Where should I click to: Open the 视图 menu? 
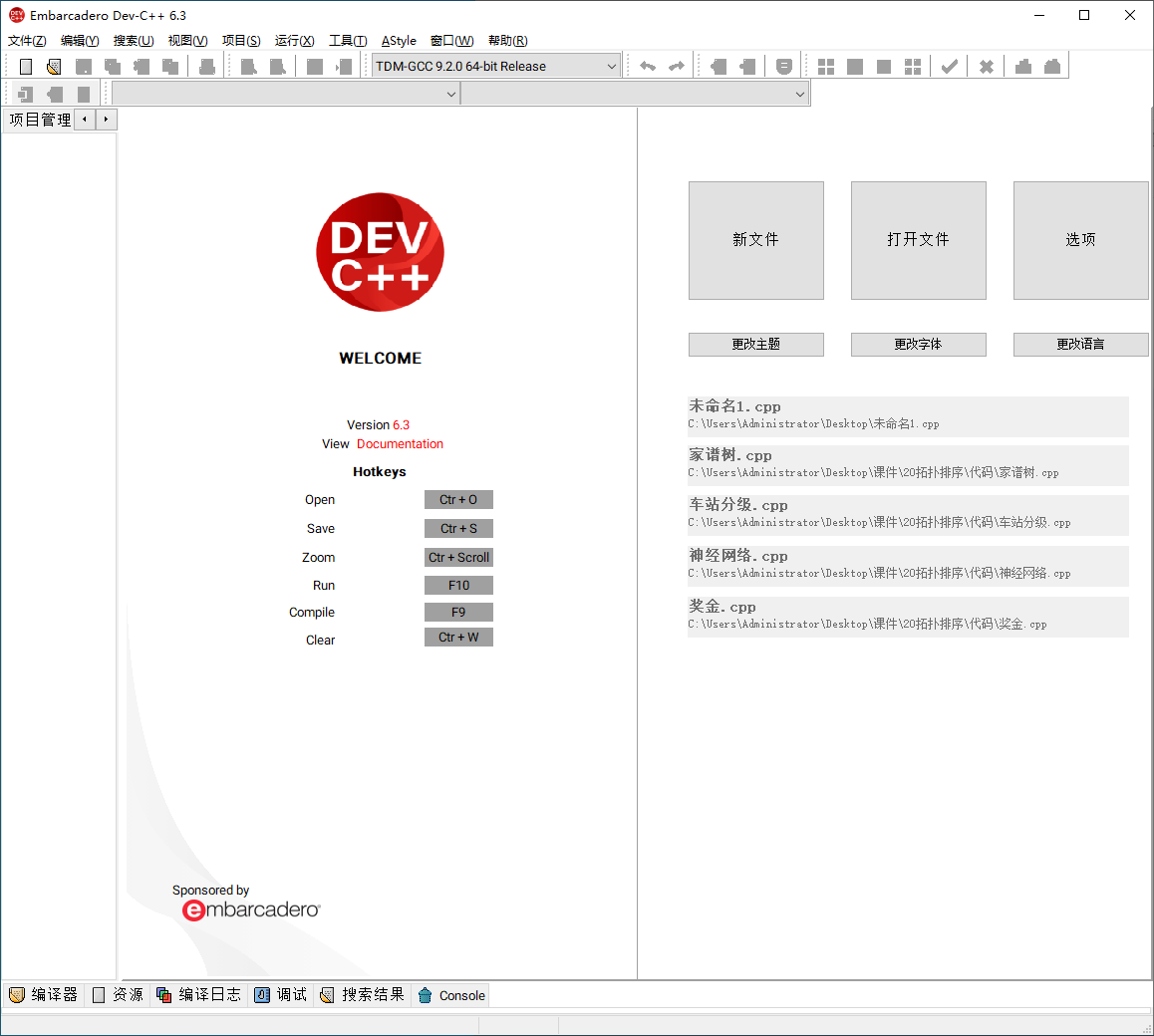187,41
